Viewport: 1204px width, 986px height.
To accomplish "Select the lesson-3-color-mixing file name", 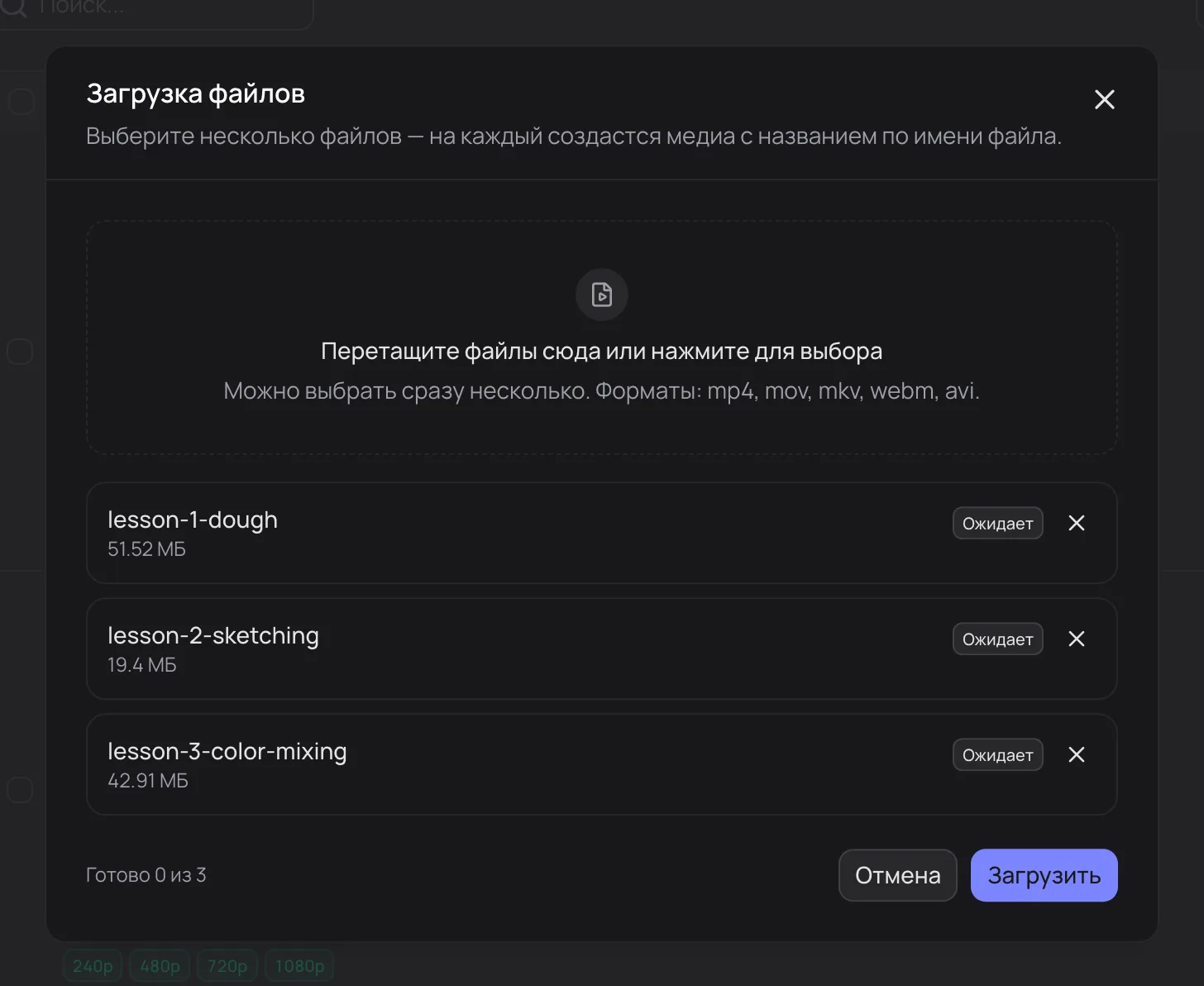I will coord(227,752).
